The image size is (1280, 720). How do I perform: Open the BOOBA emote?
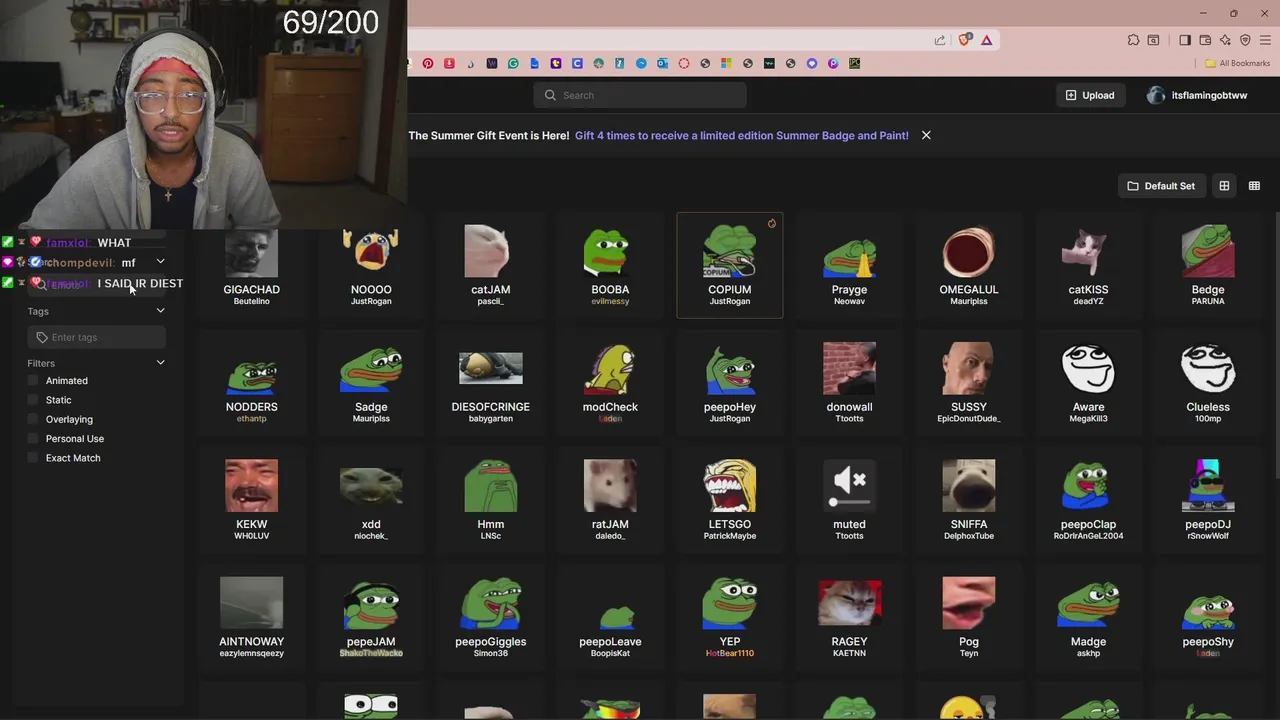610,265
